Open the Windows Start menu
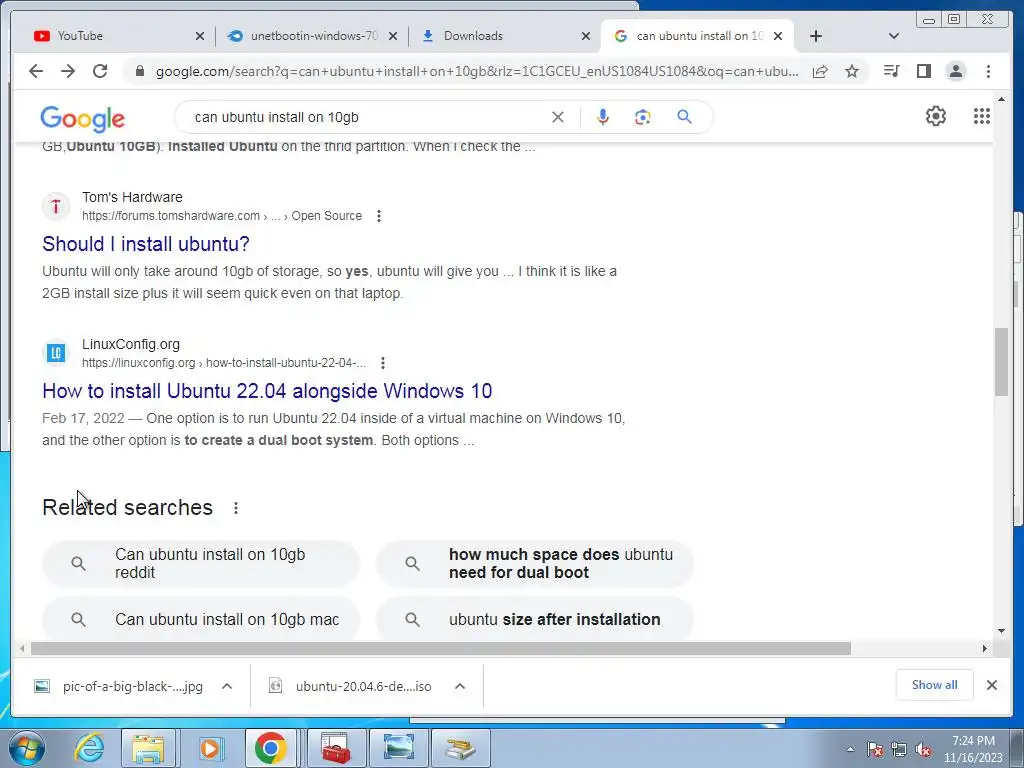The height and width of the screenshot is (768, 1024). tap(26, 748)
